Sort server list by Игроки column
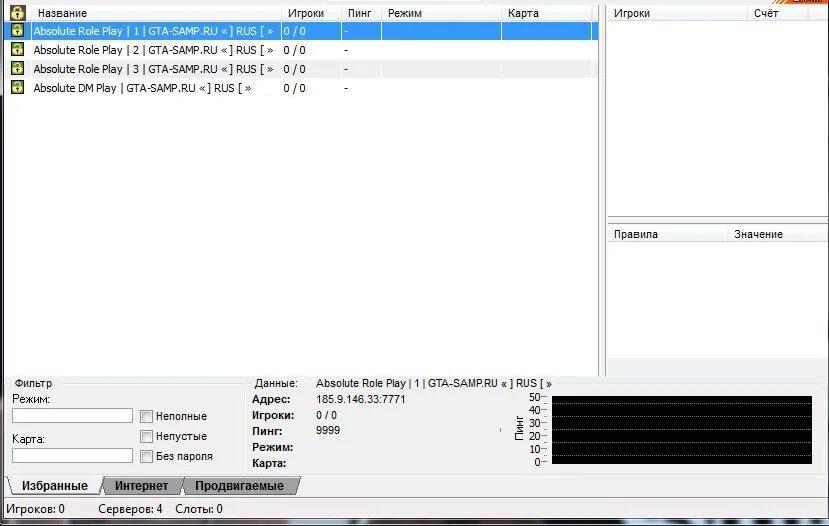Screen dimensions: 829x526 click(311, 13)
